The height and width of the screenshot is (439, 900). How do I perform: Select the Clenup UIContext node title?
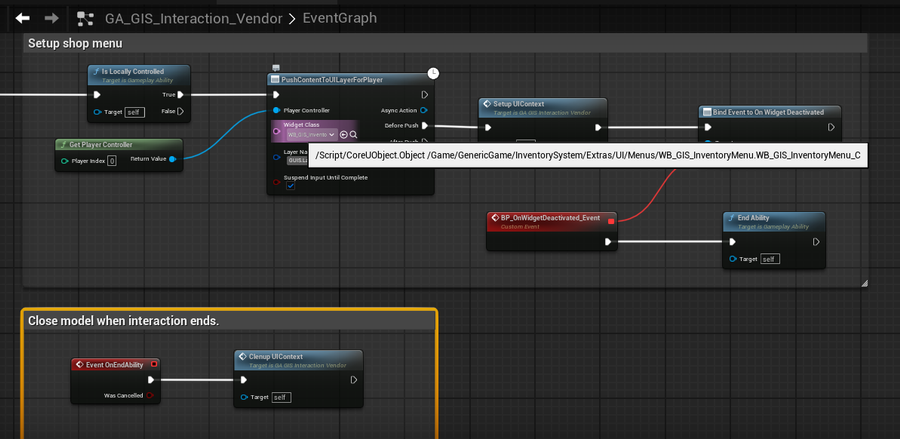[276, 356]
